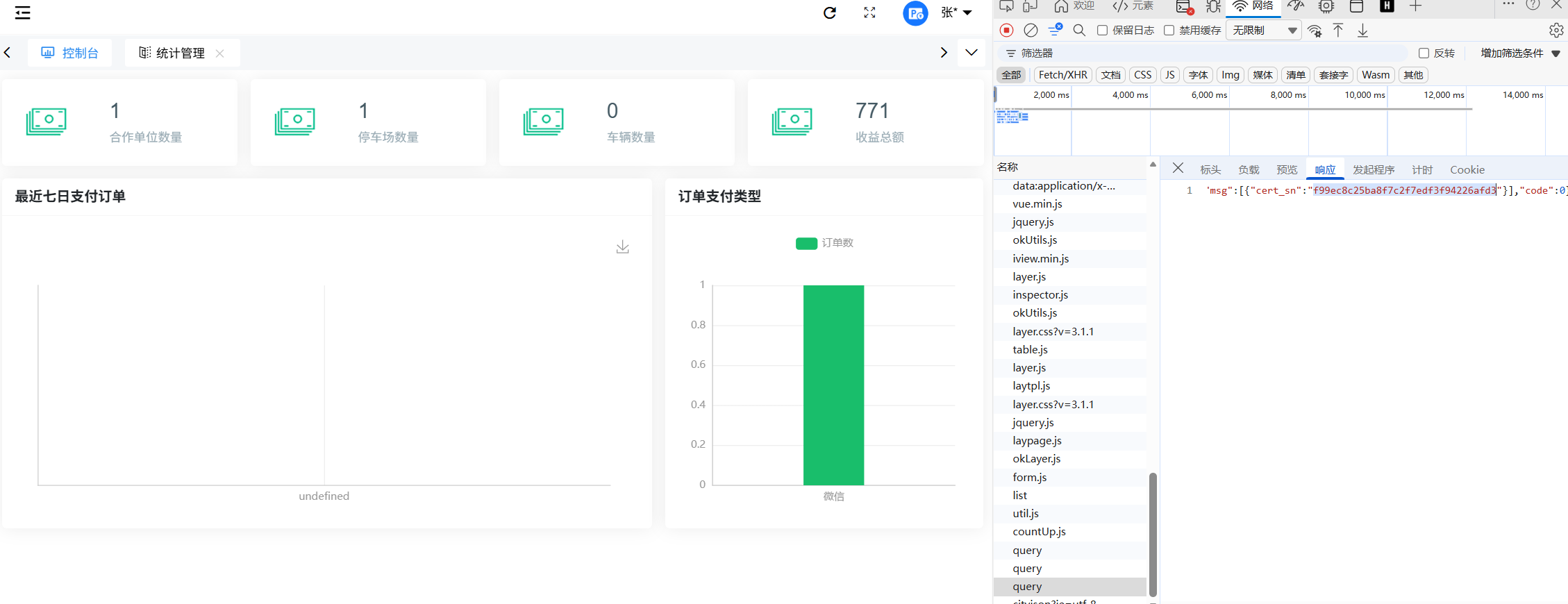
Task: Expand the 增加筛选条件 dropdown
Action: (1519, 53)
